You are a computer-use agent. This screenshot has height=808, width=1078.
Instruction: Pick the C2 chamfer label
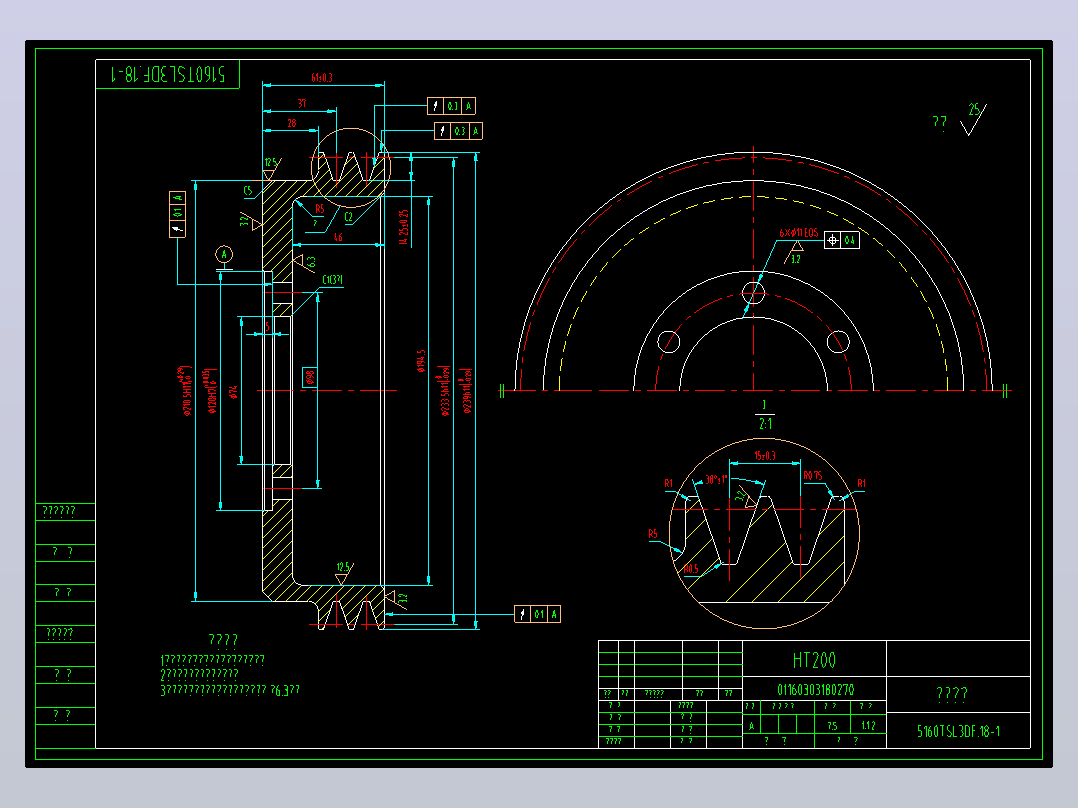[349, 217]
